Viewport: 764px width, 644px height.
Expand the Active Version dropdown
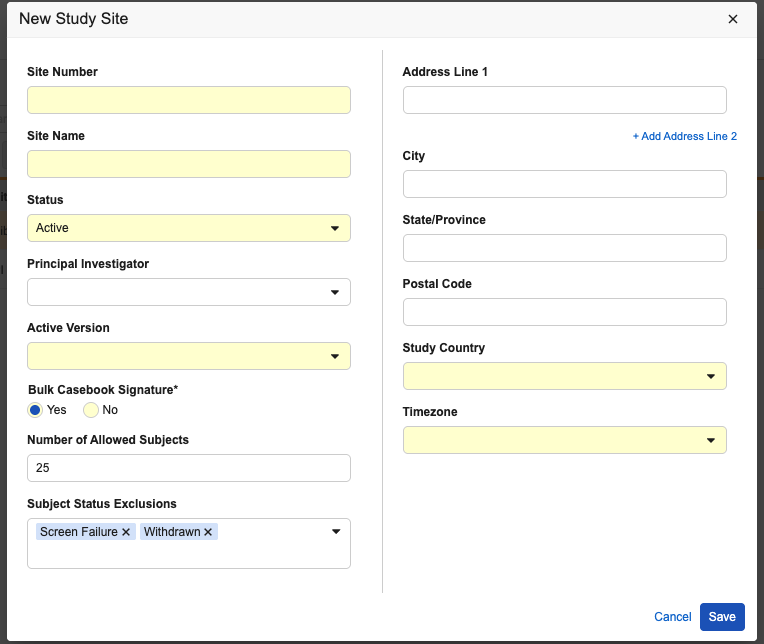pyautogui.click(x=189, y=356)
